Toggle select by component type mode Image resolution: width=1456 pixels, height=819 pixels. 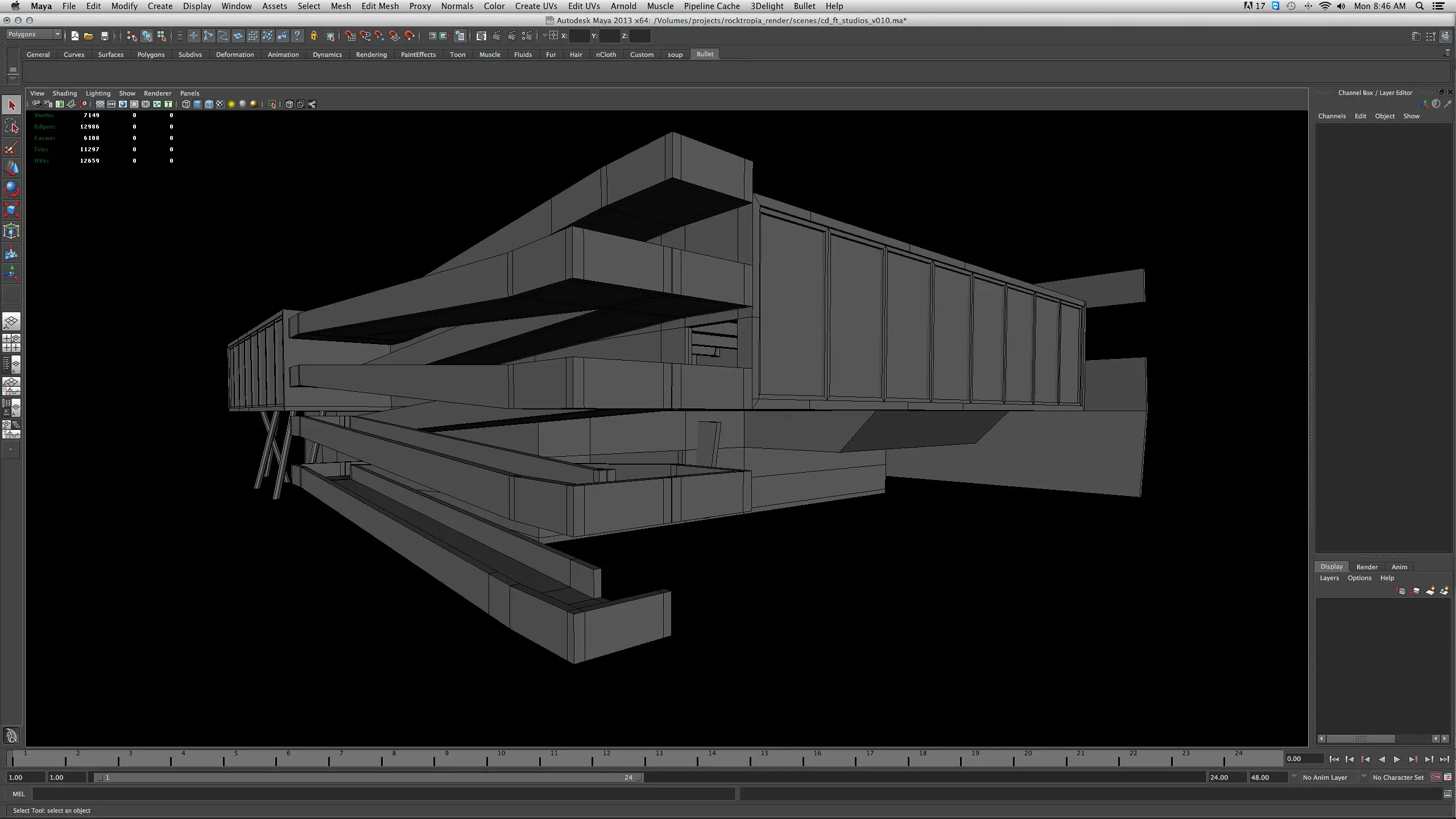tap(162, 36)
